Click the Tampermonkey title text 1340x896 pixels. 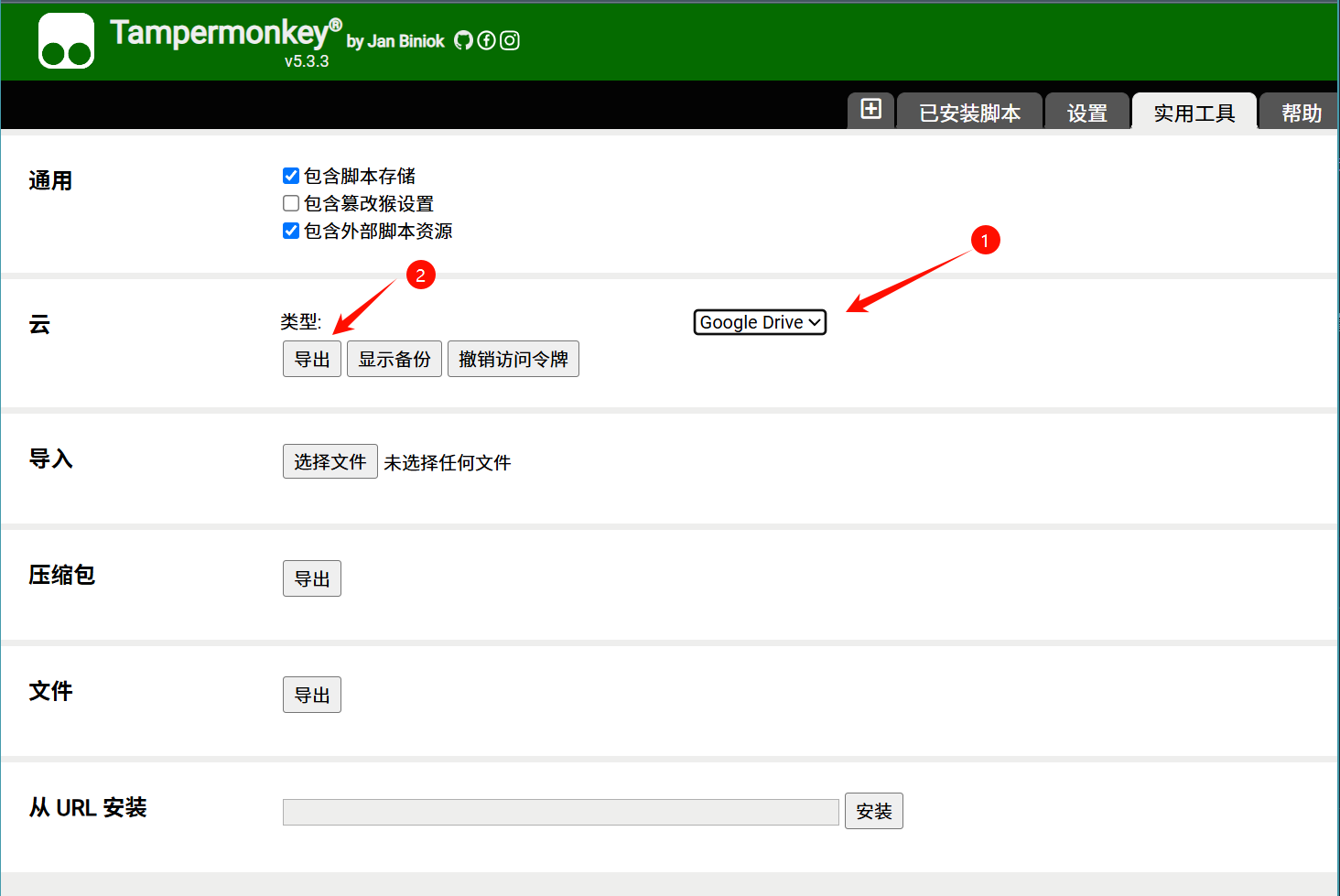pos(225,33)
